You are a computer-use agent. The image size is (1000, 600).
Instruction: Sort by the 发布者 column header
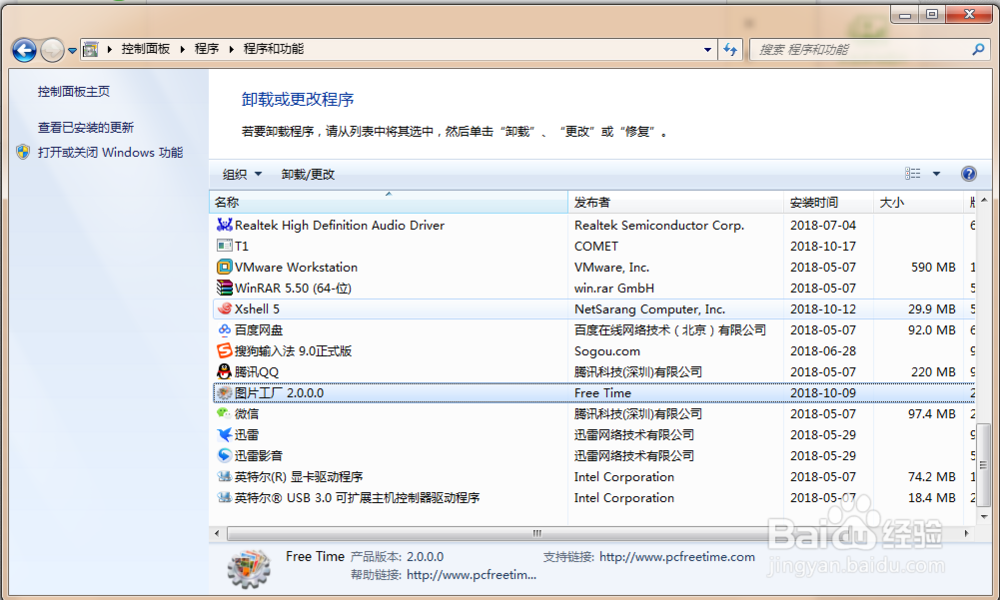click(x=675, y=202)
